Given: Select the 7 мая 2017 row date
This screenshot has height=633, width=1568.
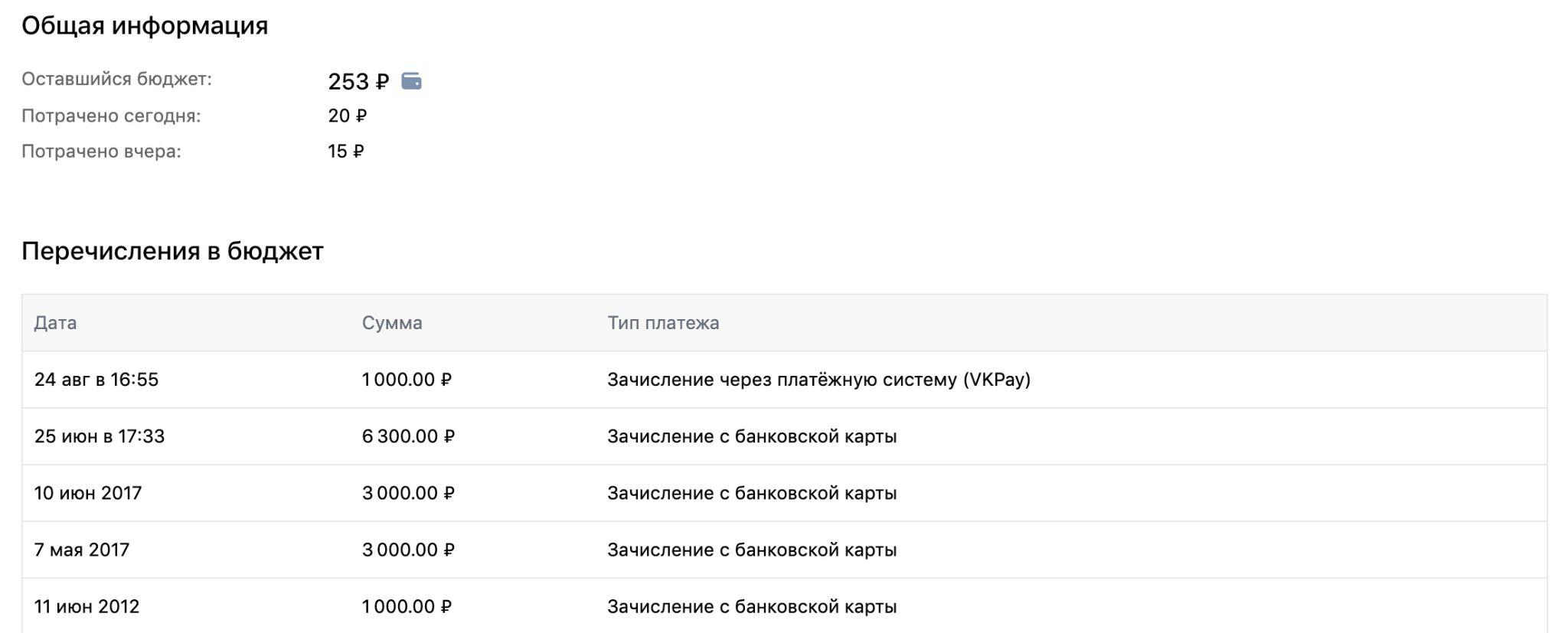Looking at the screenshot, I should point(82,550).
